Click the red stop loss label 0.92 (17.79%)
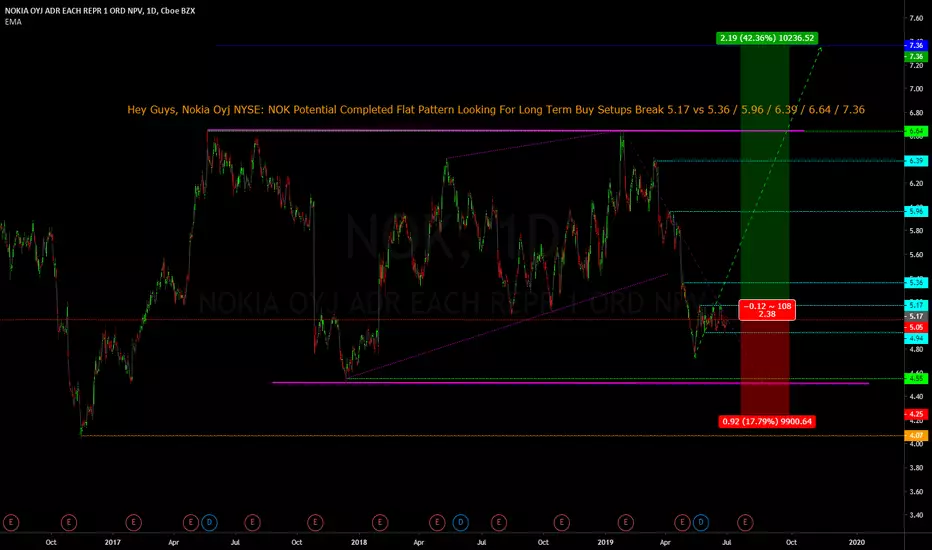Screen dimensions: 932x550 click(767, 422)
